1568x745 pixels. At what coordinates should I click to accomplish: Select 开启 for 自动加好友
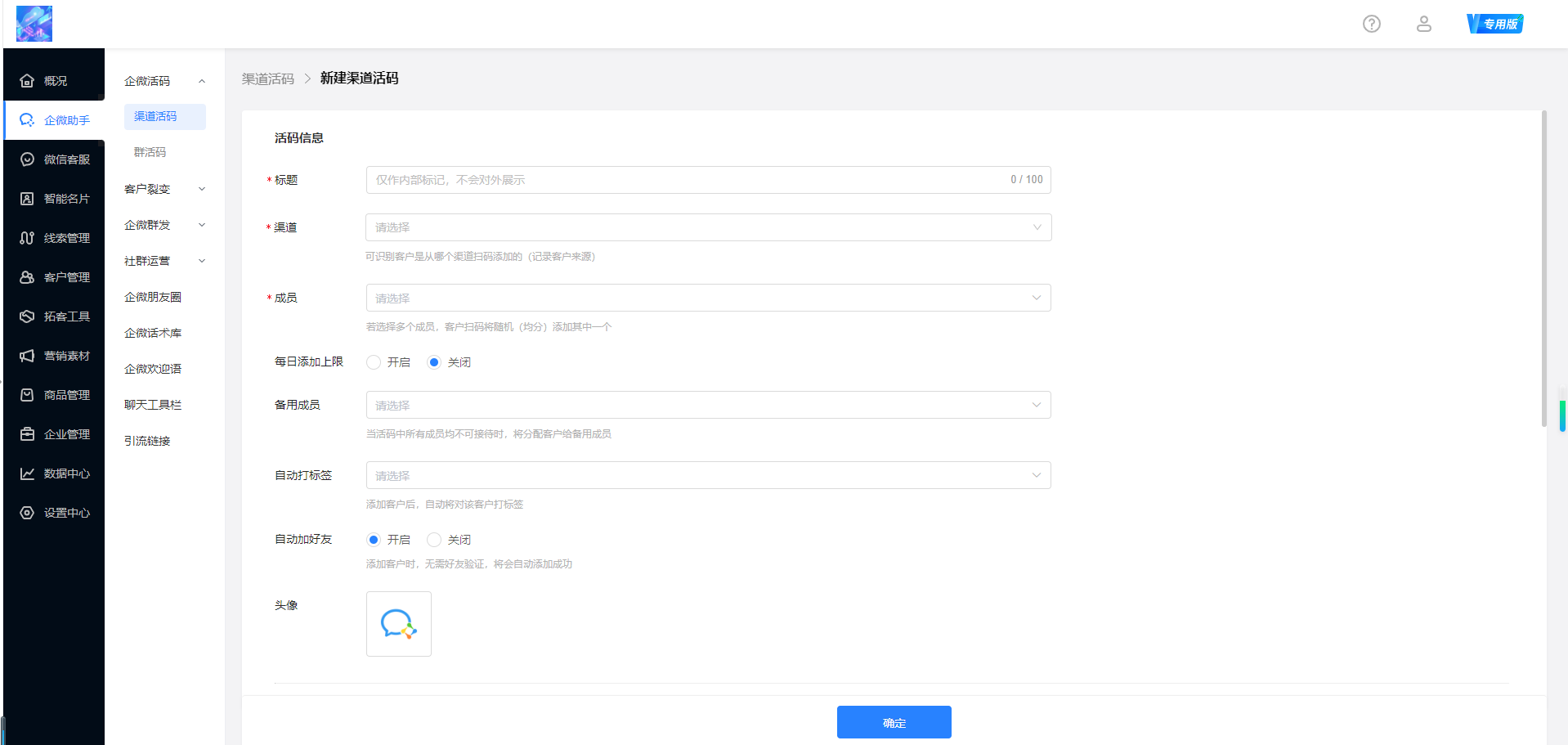click(374, 540)
